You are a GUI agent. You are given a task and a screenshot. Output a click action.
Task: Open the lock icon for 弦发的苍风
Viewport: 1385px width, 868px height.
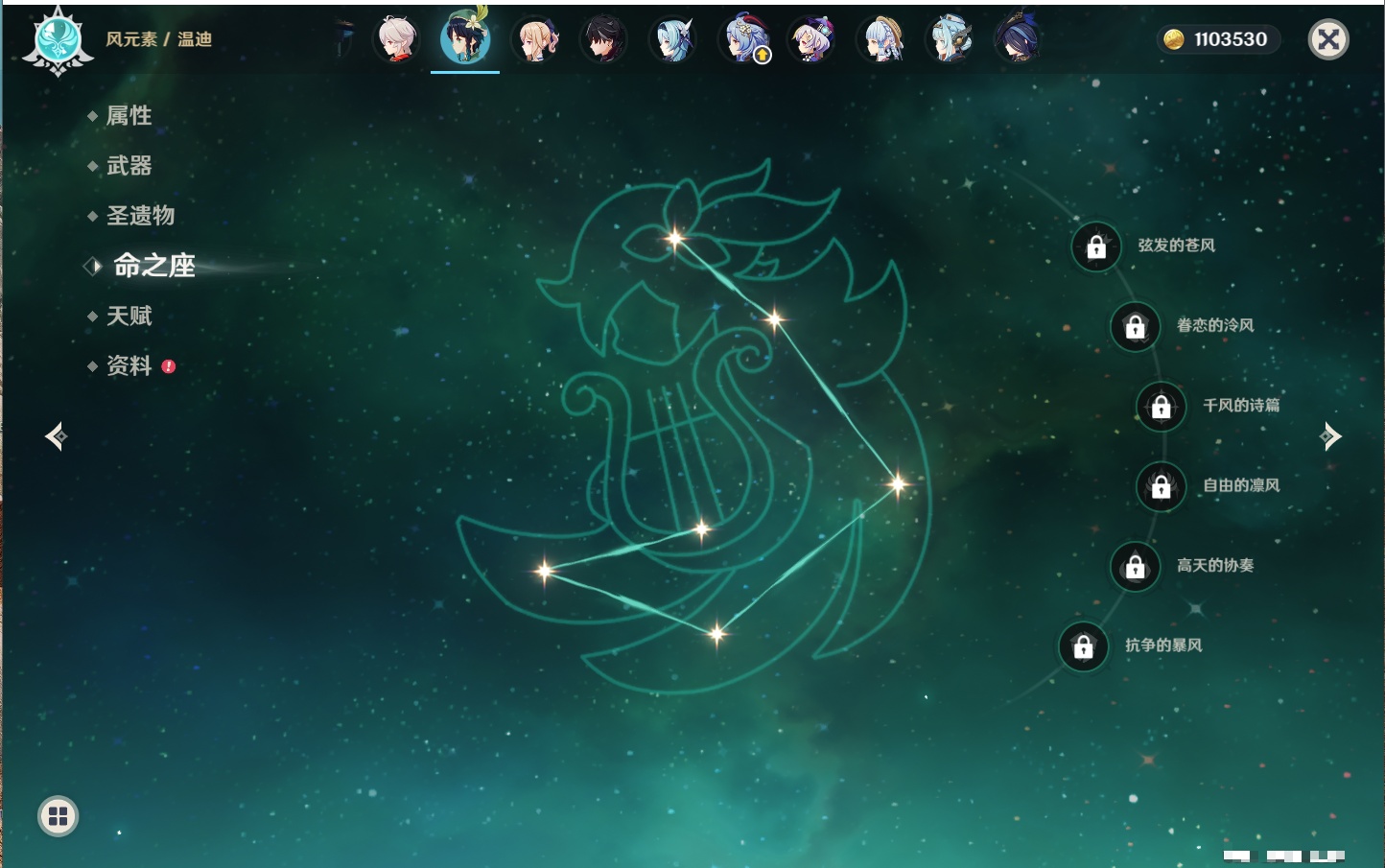(1096, 247)
